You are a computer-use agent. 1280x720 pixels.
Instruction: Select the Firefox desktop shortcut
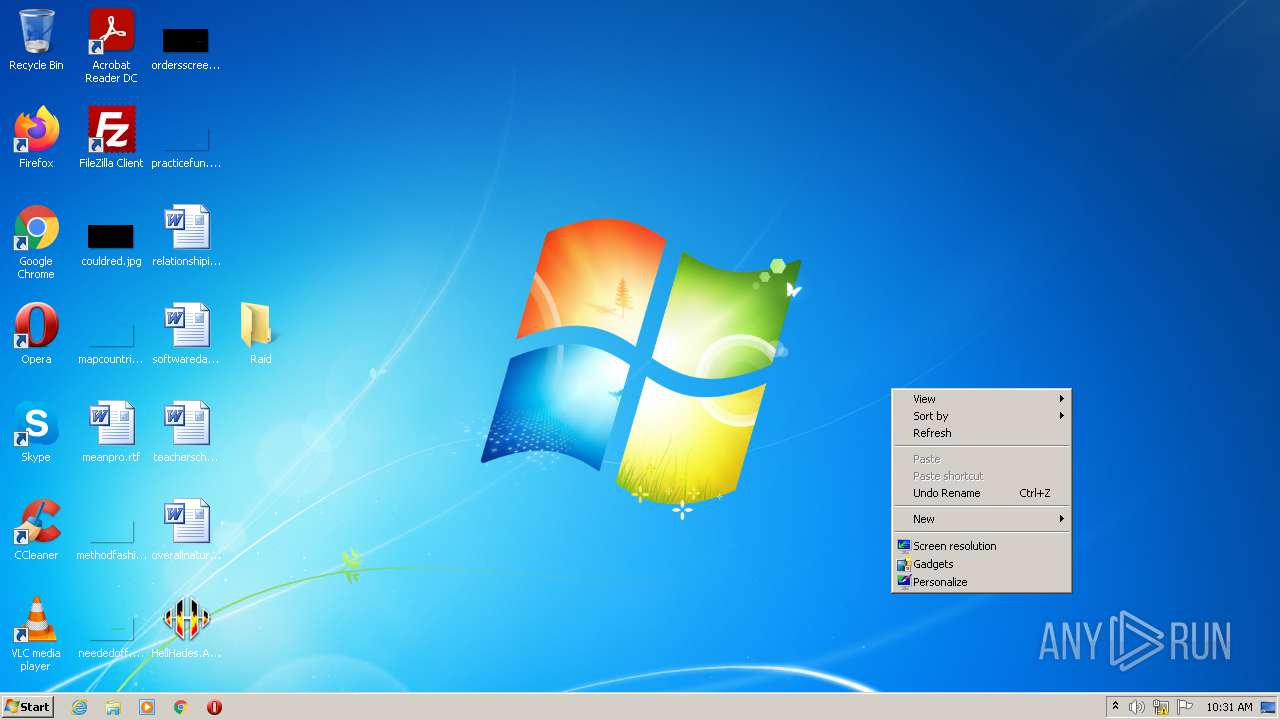click(x=36, y=138)
